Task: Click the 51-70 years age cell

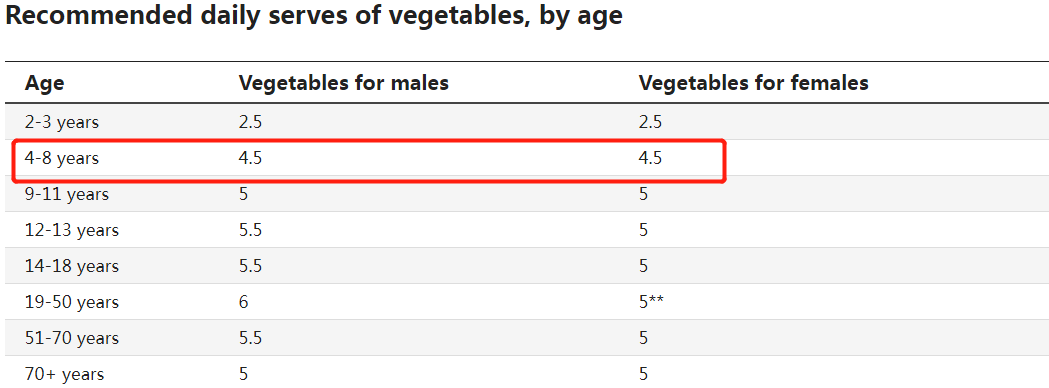Action: click(x=72, y=338)
